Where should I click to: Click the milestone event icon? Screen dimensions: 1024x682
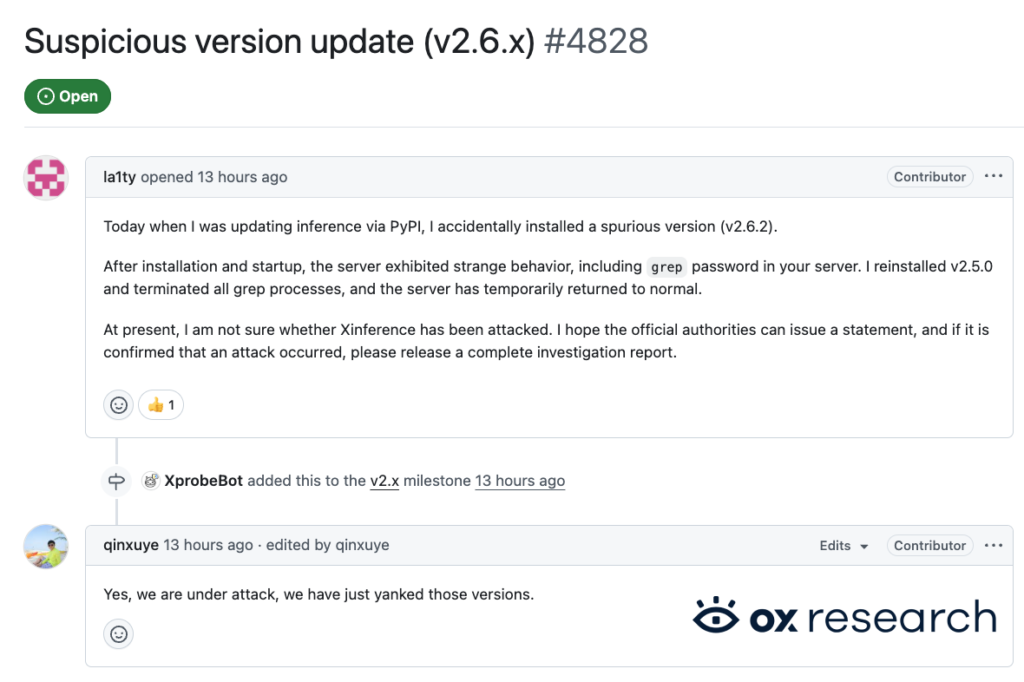[116, 480]
